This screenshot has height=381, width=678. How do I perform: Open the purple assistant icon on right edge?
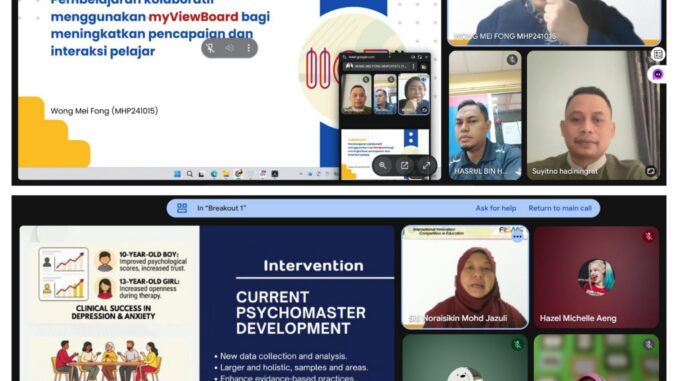(x=658, y=74)
